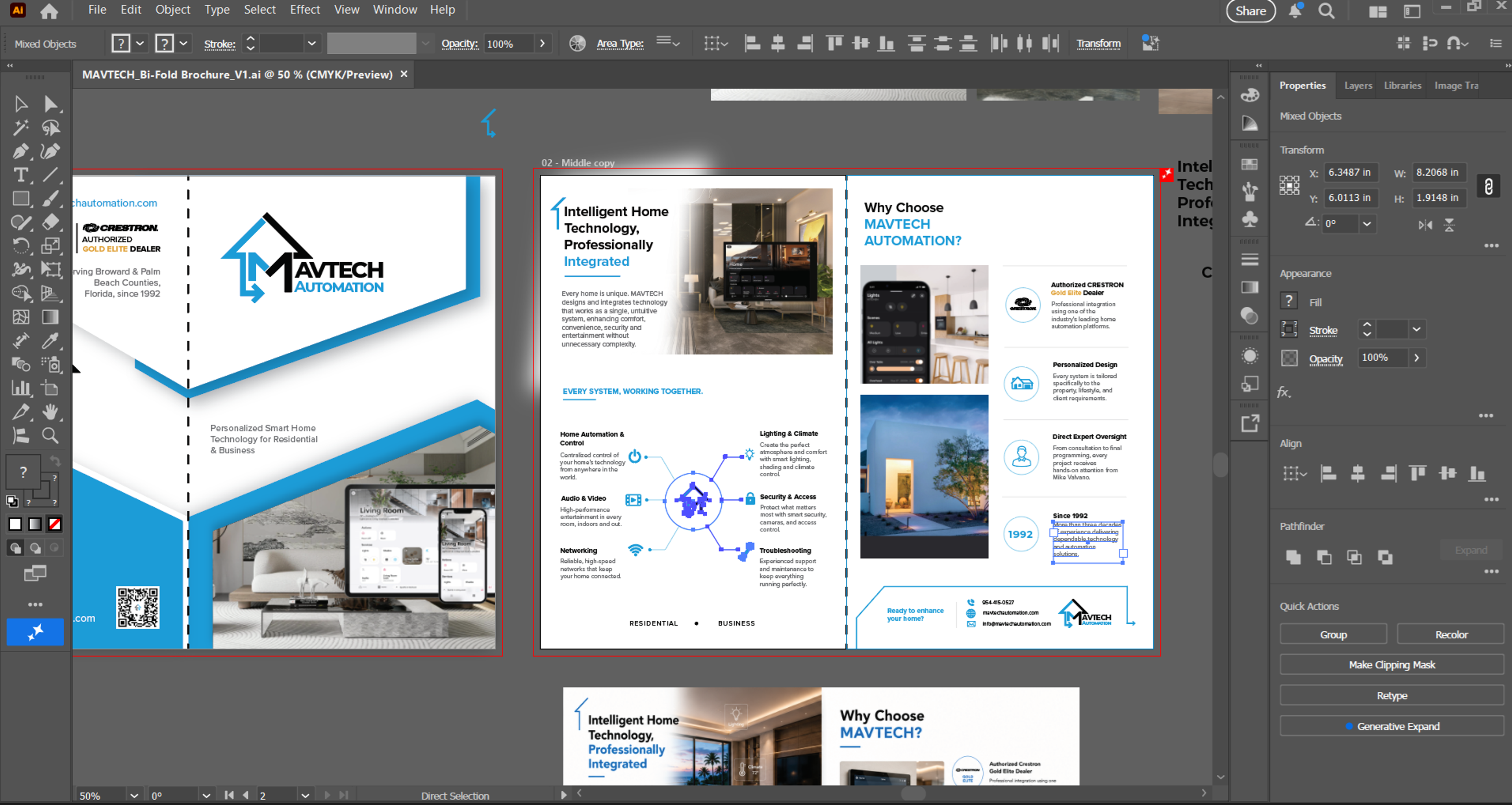Switch to the Layers tab
This screenshot has height=805, width=1512.
click(1358, 85)
